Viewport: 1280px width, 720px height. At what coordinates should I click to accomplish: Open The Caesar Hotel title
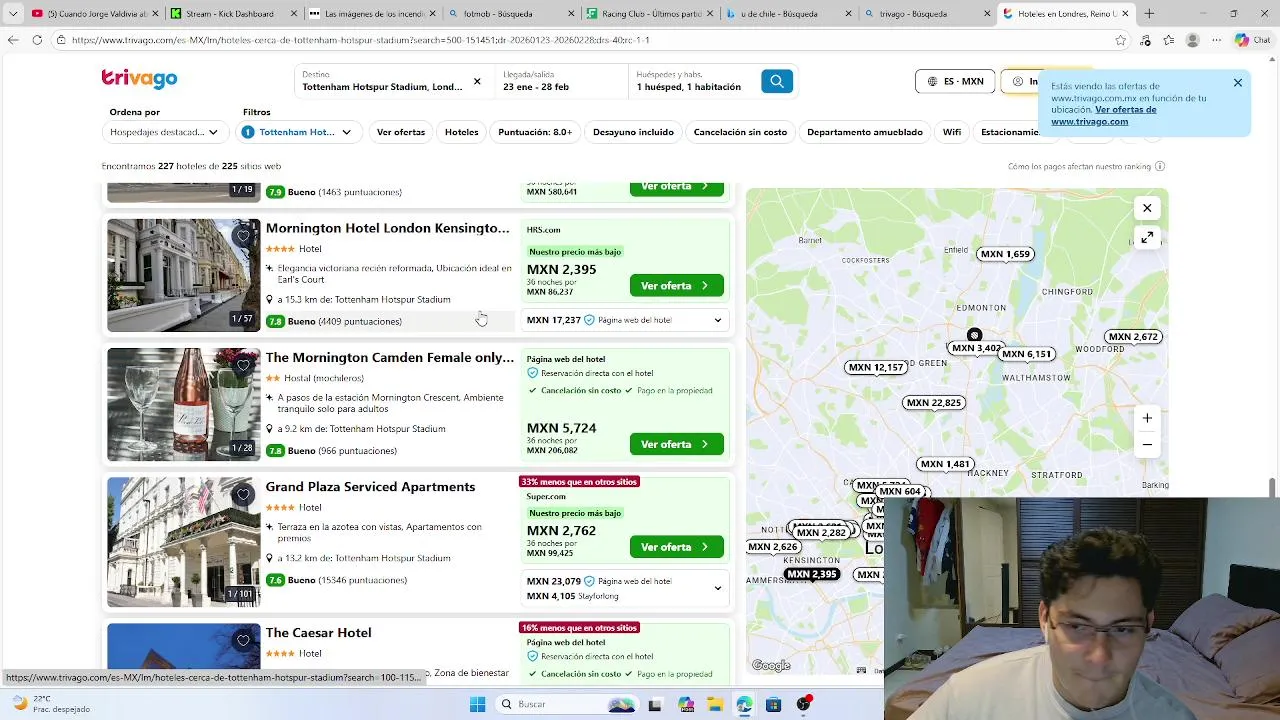pyautogui.click(x=318, y=633)
